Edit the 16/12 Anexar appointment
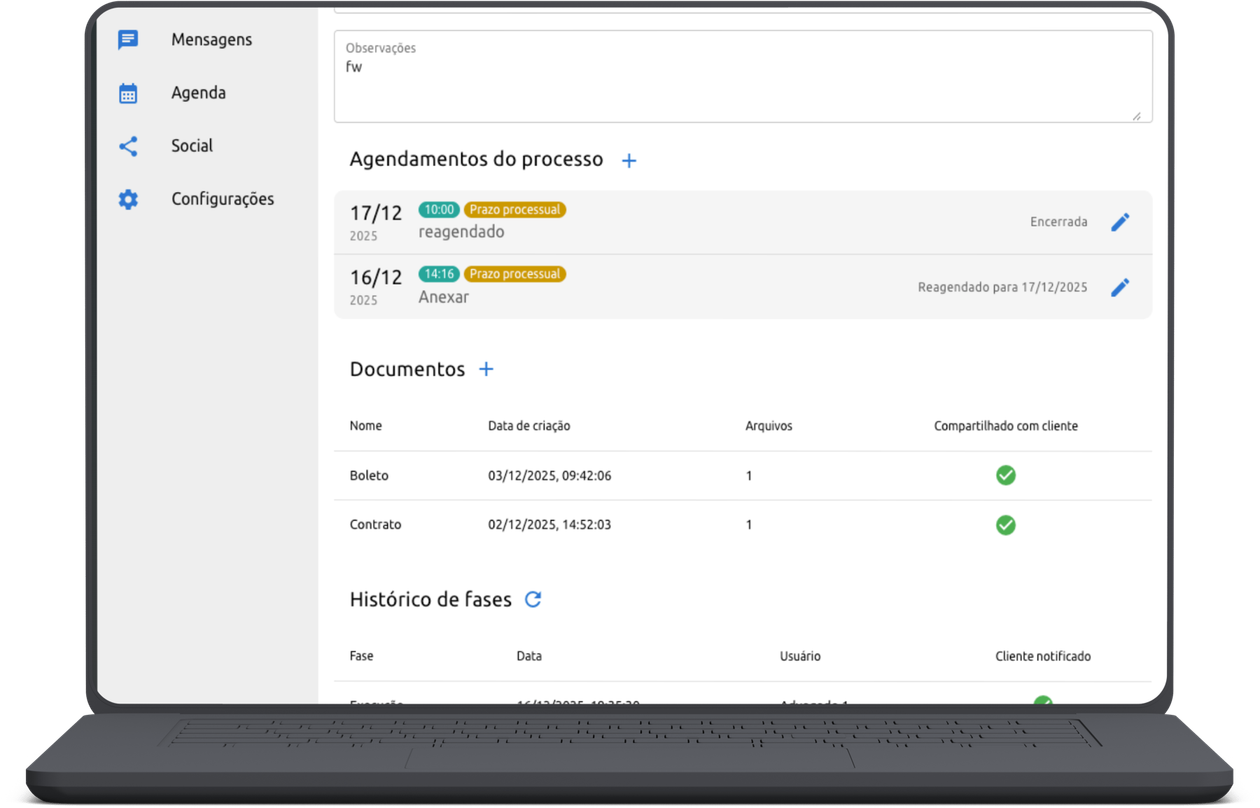 tap(1120, 287)
